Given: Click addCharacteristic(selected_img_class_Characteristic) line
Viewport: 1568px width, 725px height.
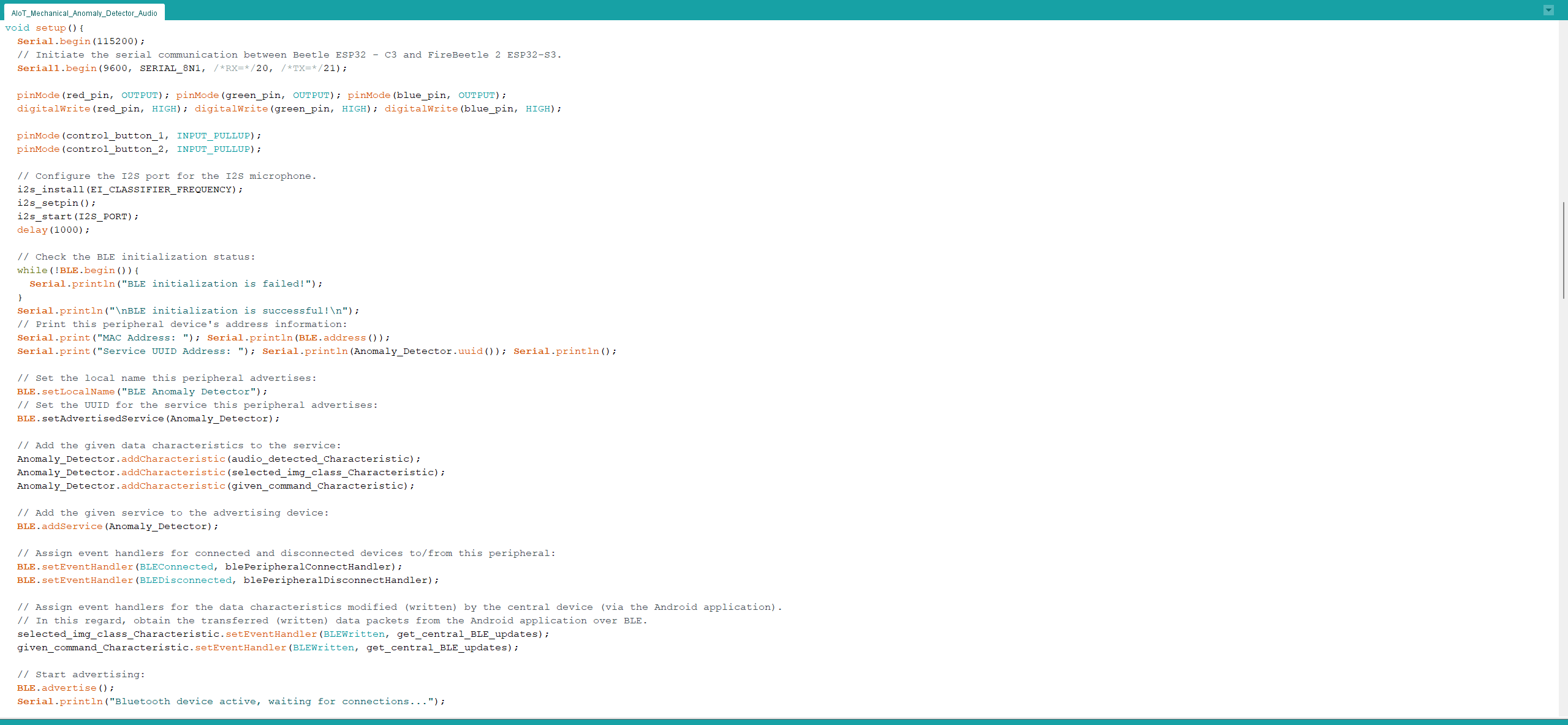Looking at the screenshot, I should [x=231, y=472].
